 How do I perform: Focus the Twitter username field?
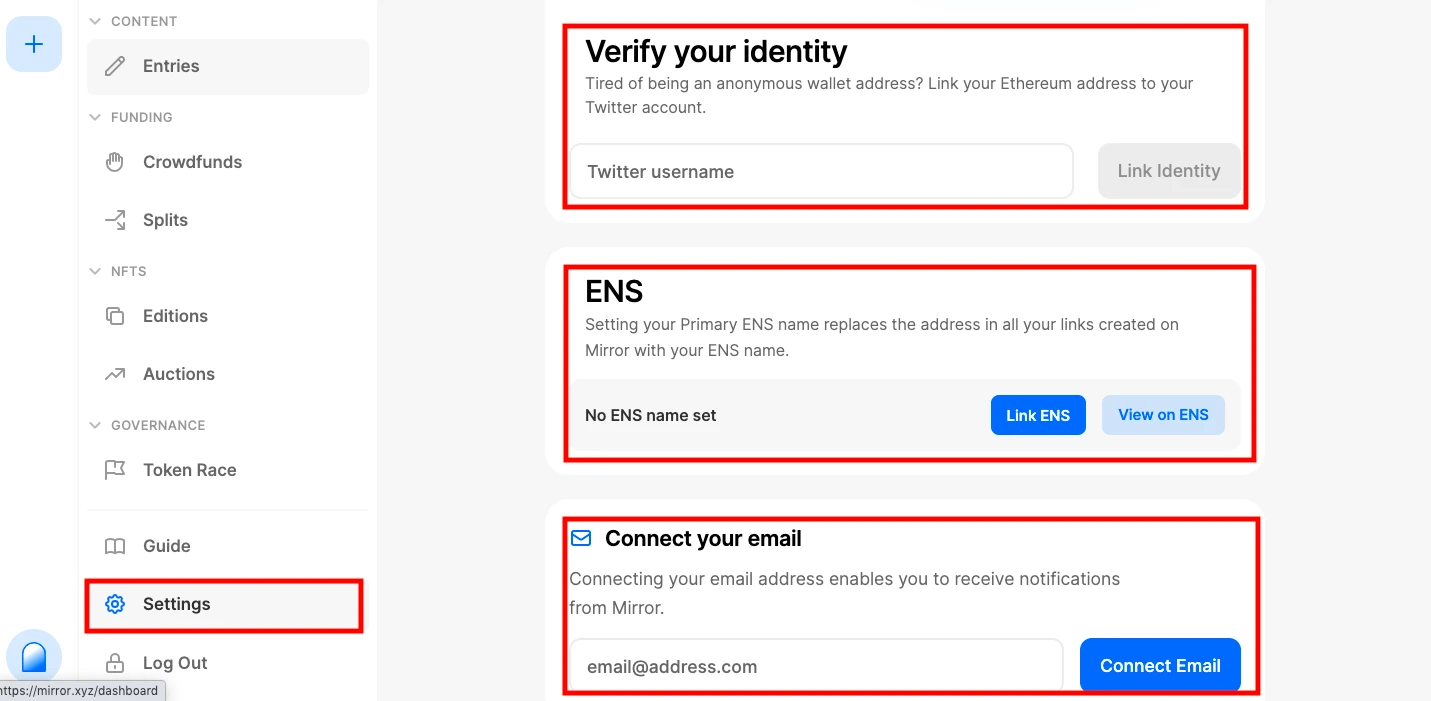(x=821, y=171)
